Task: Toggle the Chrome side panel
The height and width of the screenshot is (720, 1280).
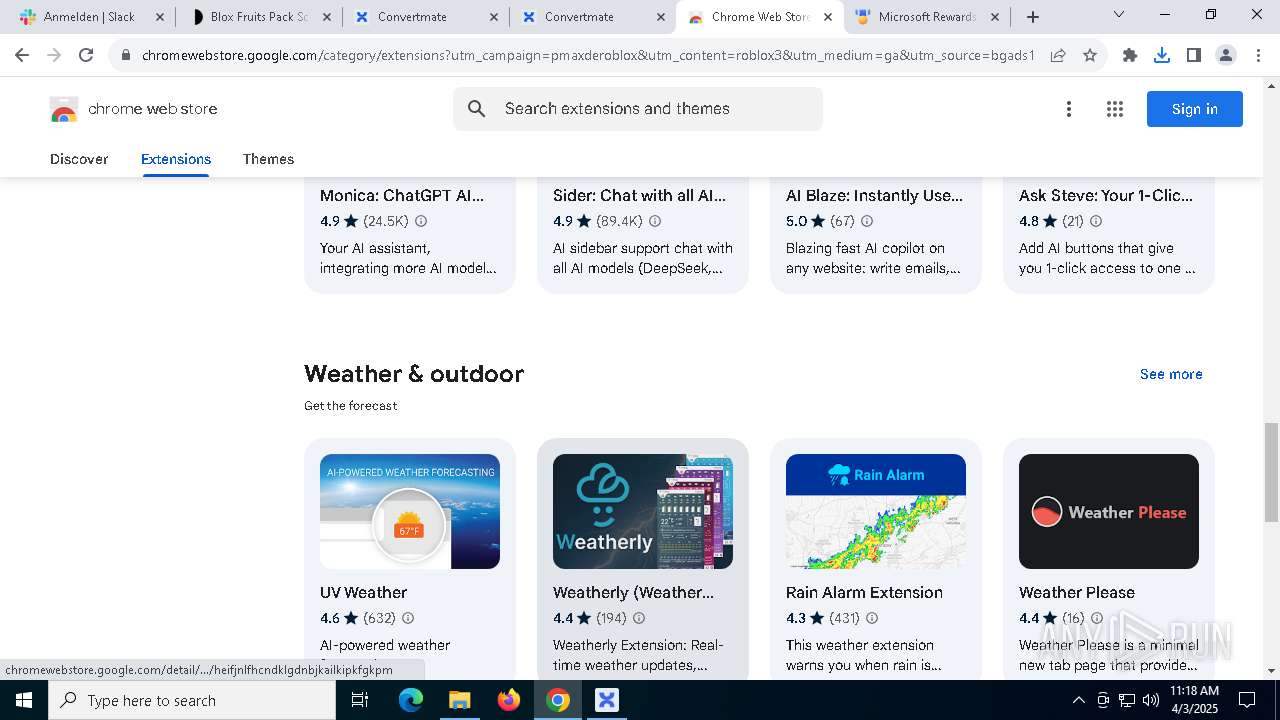Action: coord(1194,55)
